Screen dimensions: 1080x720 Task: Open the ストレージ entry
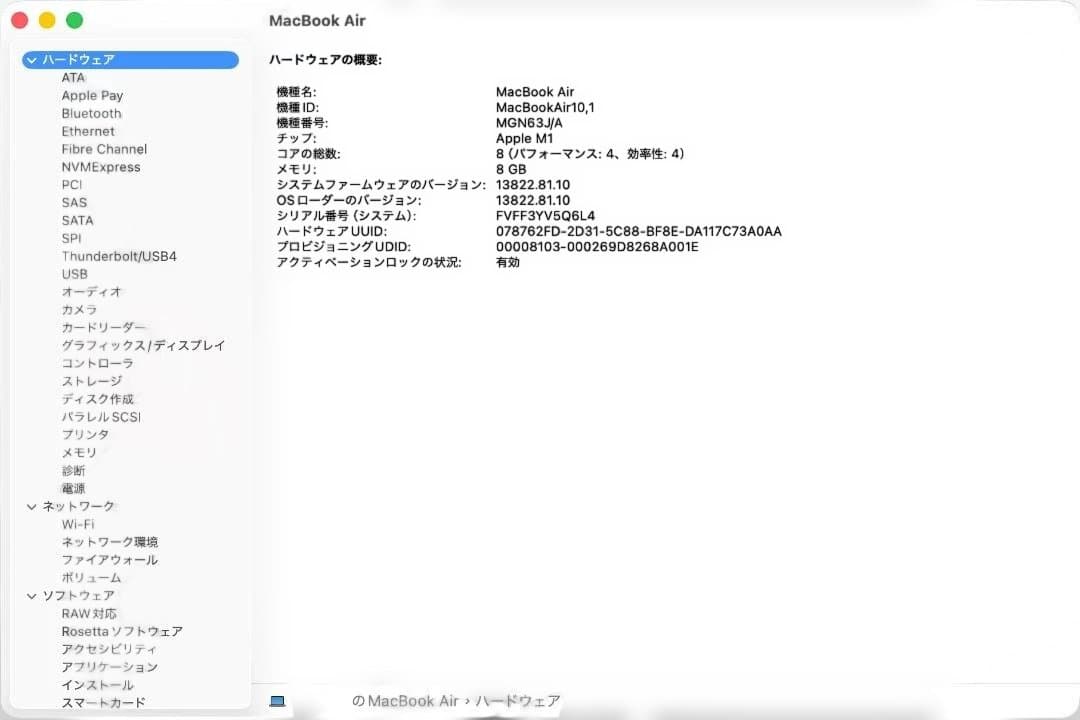pyautogui.click(x=92, y=382)
